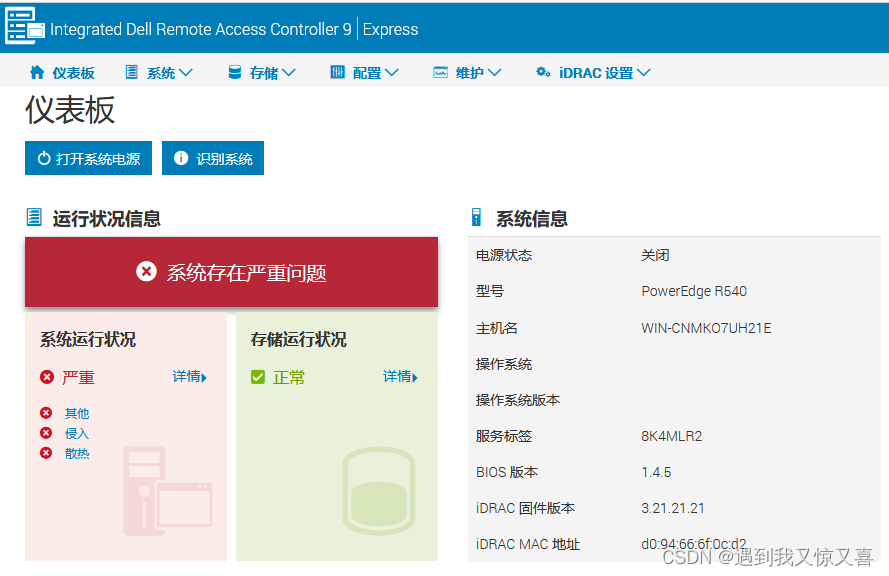This screenshot has height=576, width=889.
Task: Click the error icon in the red banner
Action: coord(146,271)
